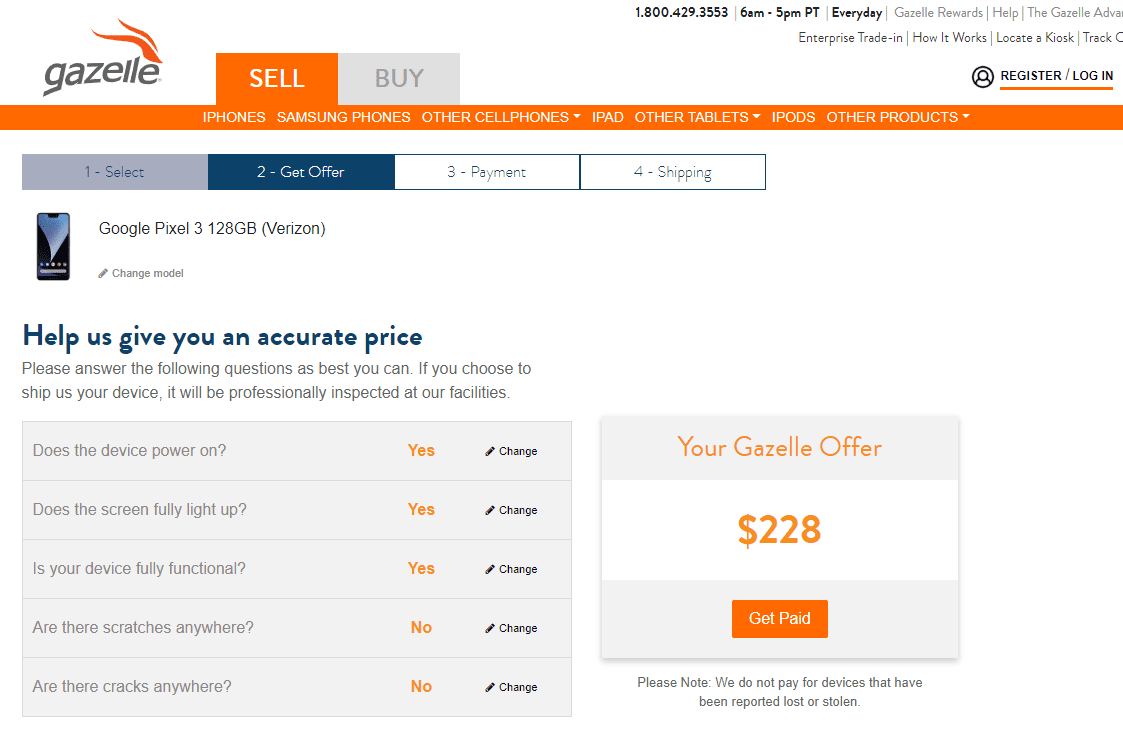The height and width of the screenshot is (748, 1123).
Task: Click the Gazelle logo
Action: pyautogui.click(x=103, y=60)
